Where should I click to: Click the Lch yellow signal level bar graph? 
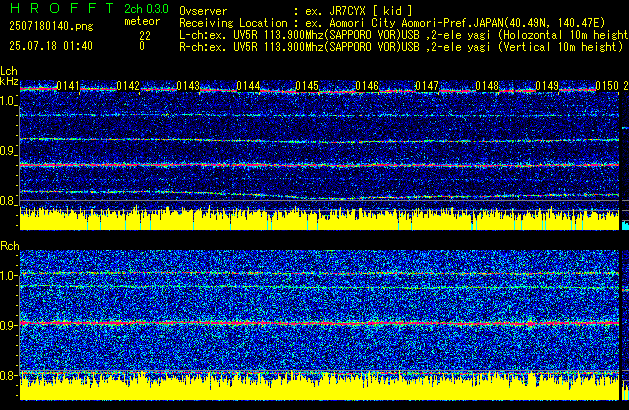(319, 219)
